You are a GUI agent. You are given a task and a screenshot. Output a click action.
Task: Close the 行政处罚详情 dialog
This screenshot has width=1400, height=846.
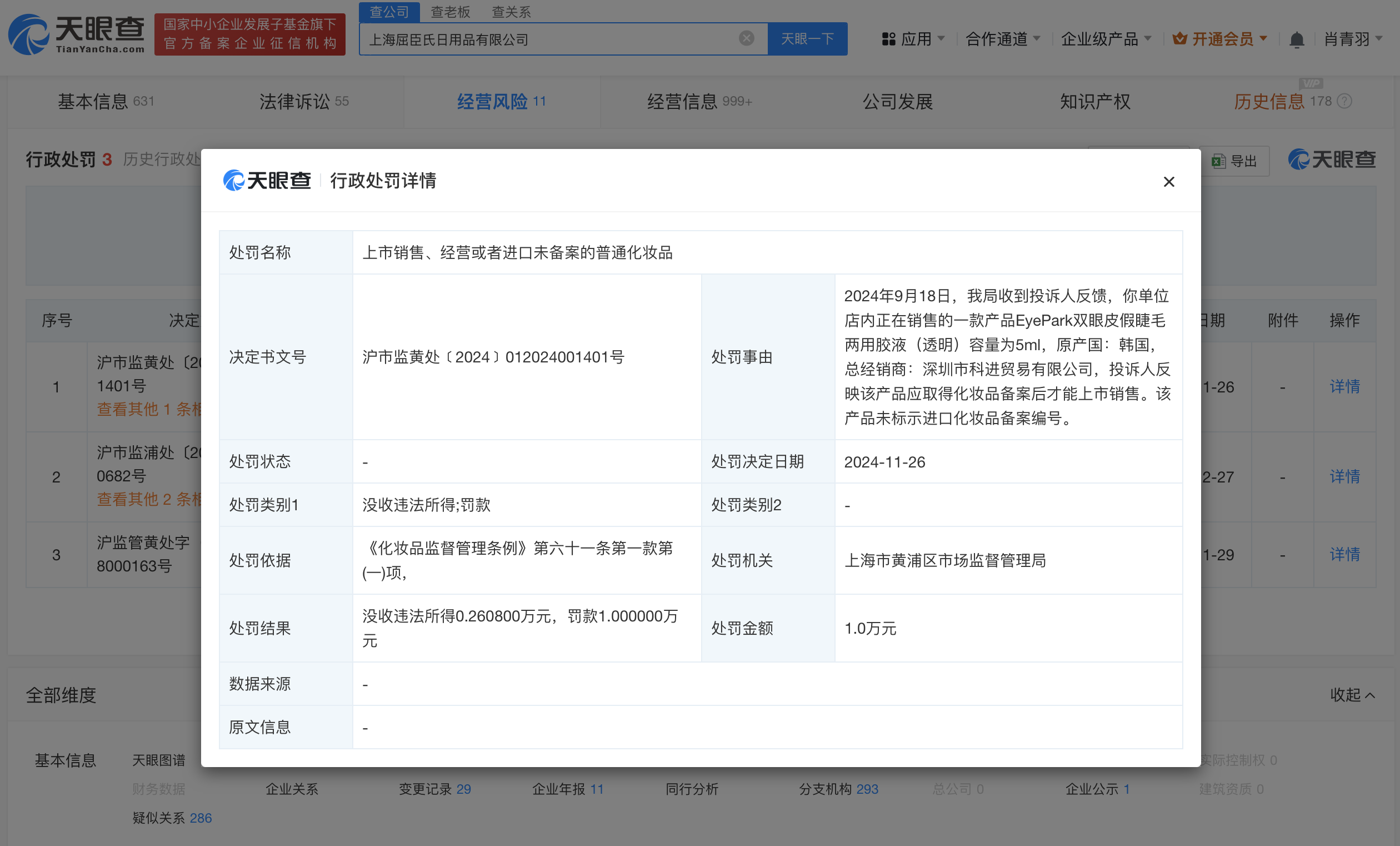pyautogui.click(x=1168, y=182)
